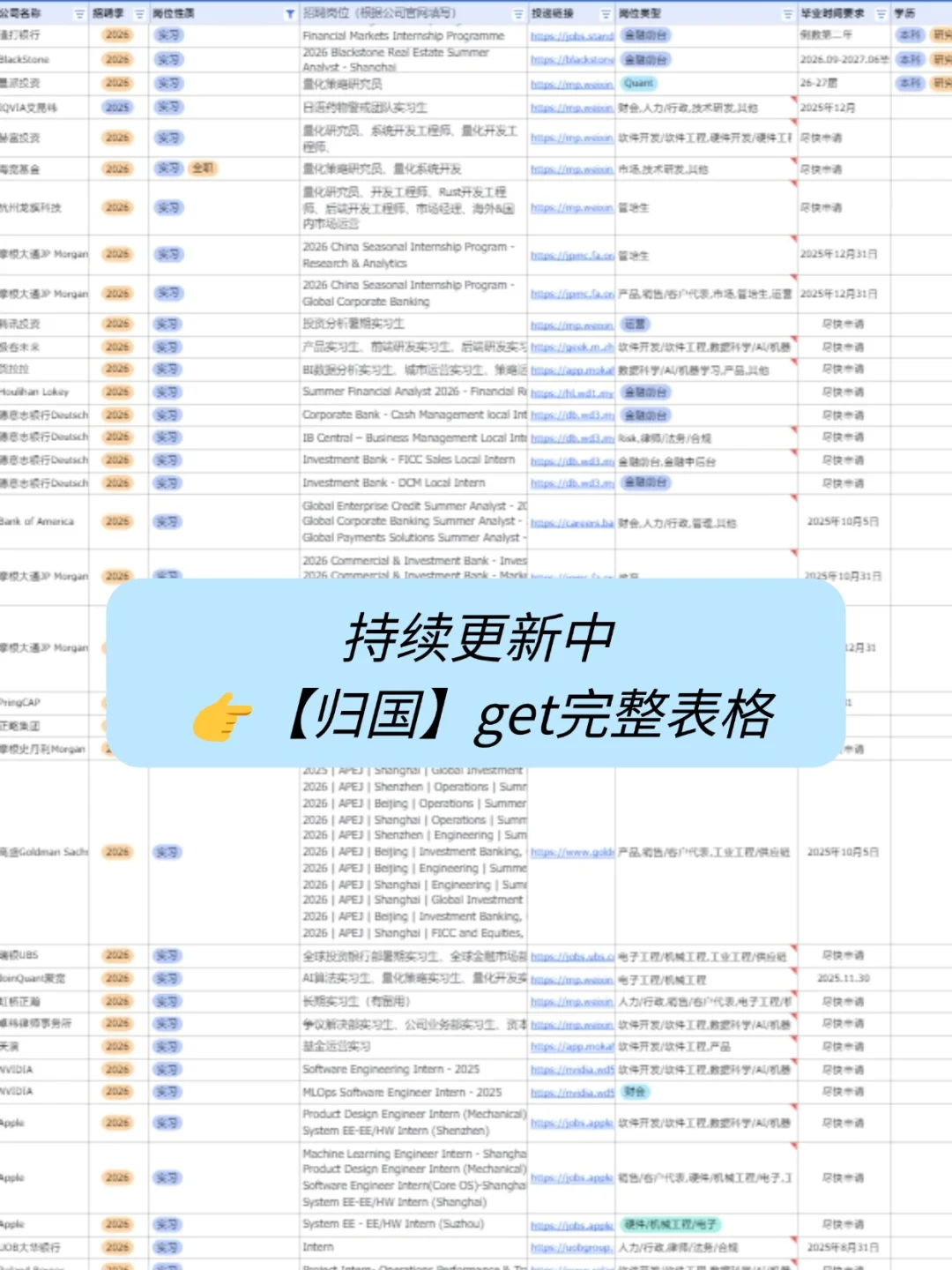Select cell 'Summer Financial Analyst 2026'
The width and height of the screenshot is (952, 1270).
pyautogui.click(x=413, y=392)
